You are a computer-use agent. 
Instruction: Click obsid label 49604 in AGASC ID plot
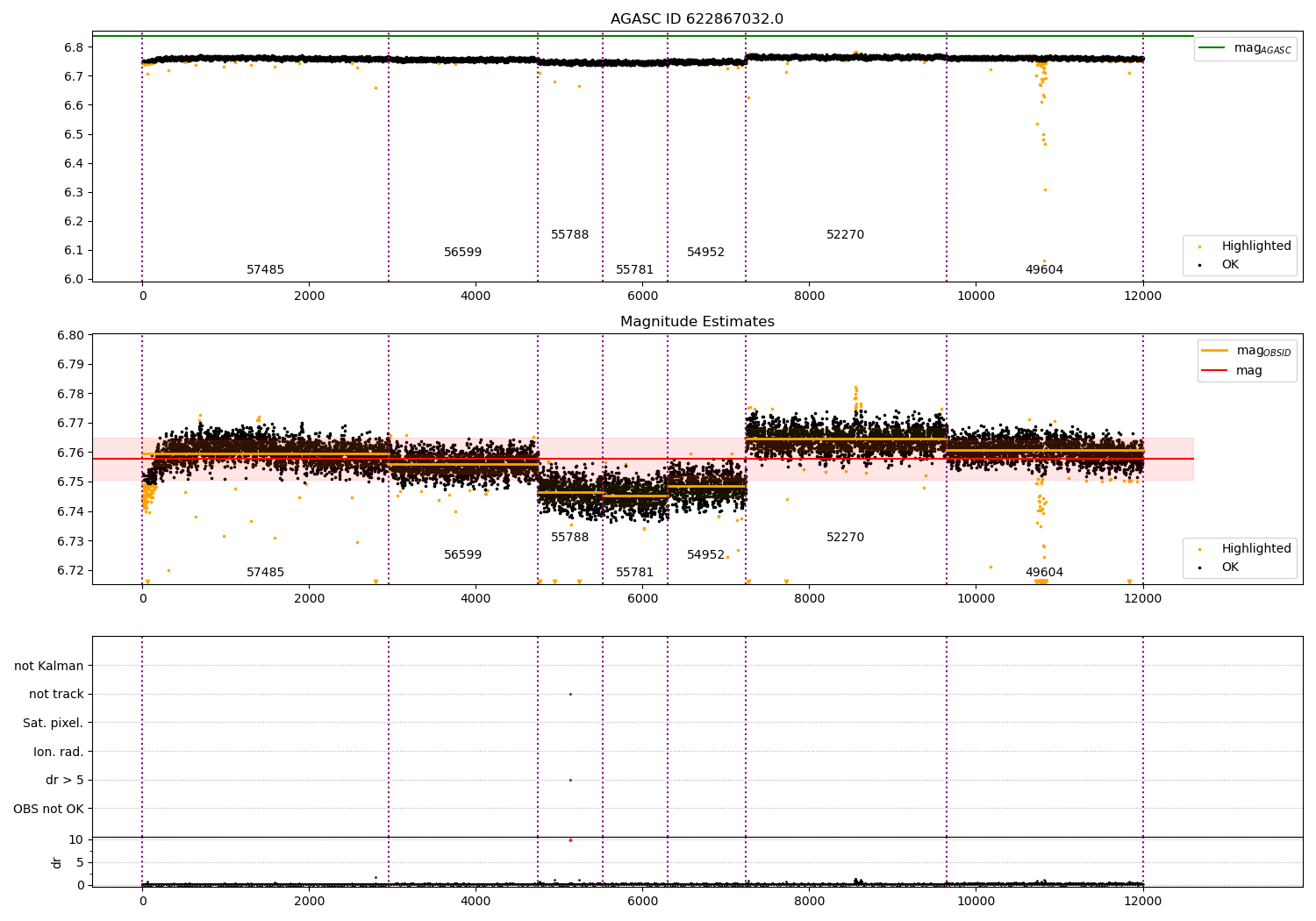(1044, 270)
